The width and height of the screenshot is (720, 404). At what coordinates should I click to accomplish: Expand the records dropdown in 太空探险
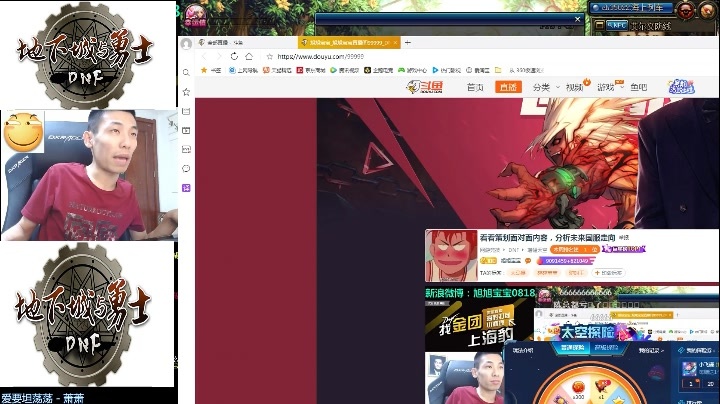tap(651, 350)
